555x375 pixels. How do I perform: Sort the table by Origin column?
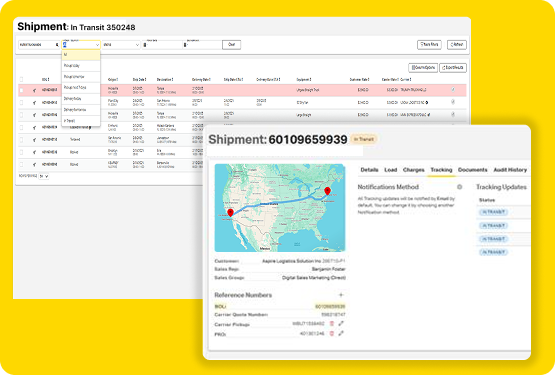click(113, 79)
